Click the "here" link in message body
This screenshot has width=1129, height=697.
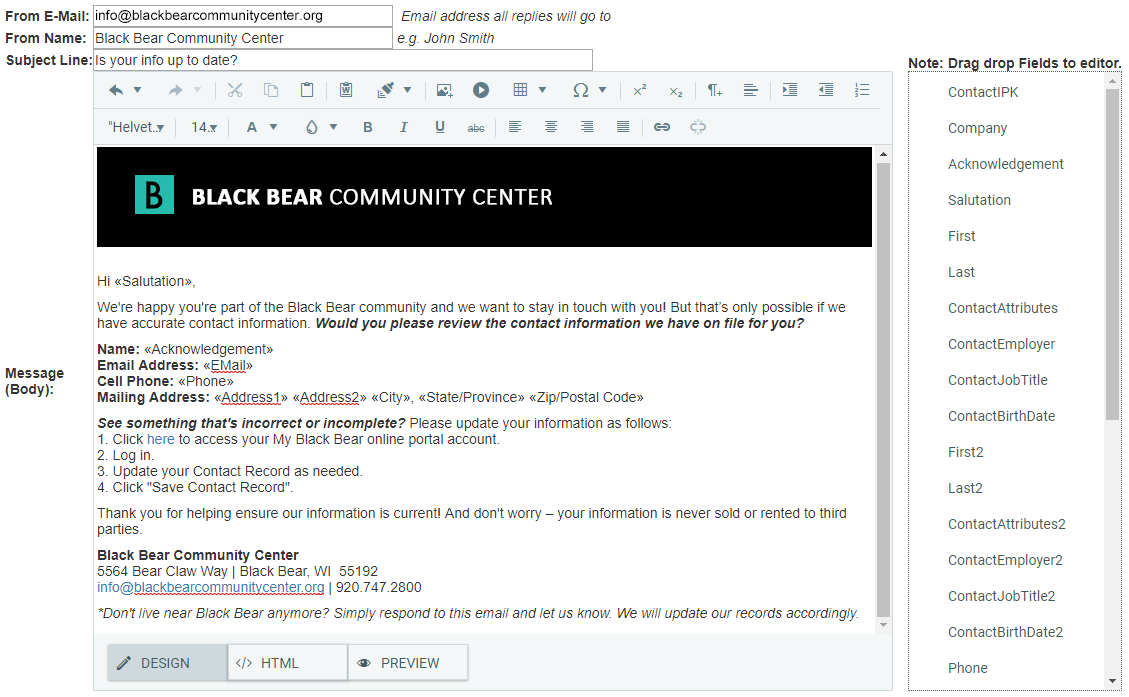click(161, 439)
